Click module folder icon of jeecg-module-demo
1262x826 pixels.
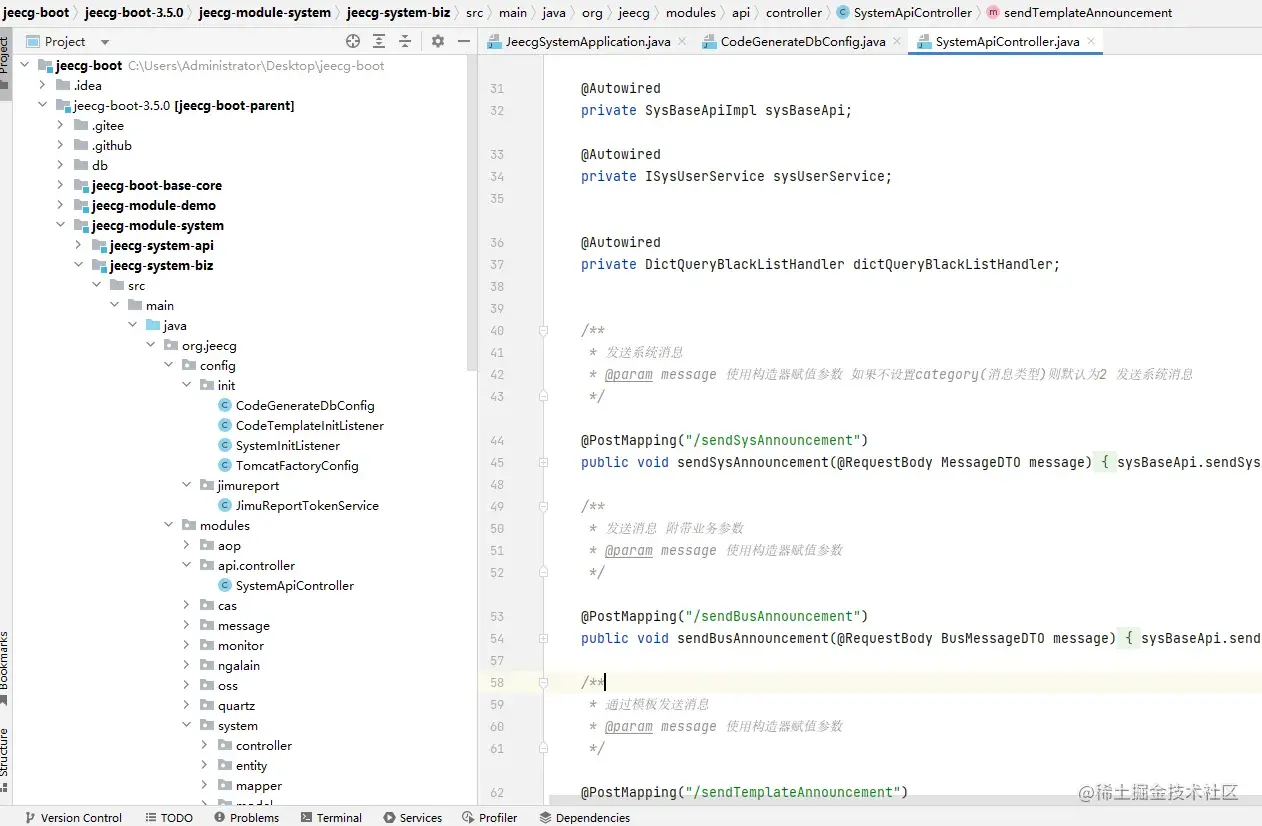(x=81, y=205)
